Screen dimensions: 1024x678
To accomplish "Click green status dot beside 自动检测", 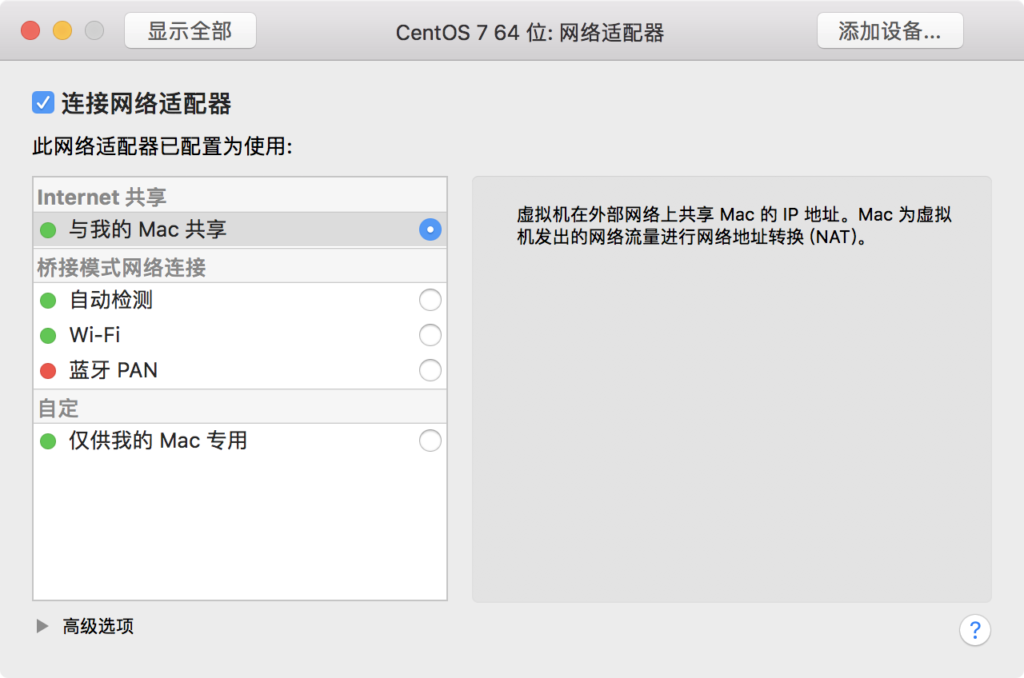I will 48,300.
